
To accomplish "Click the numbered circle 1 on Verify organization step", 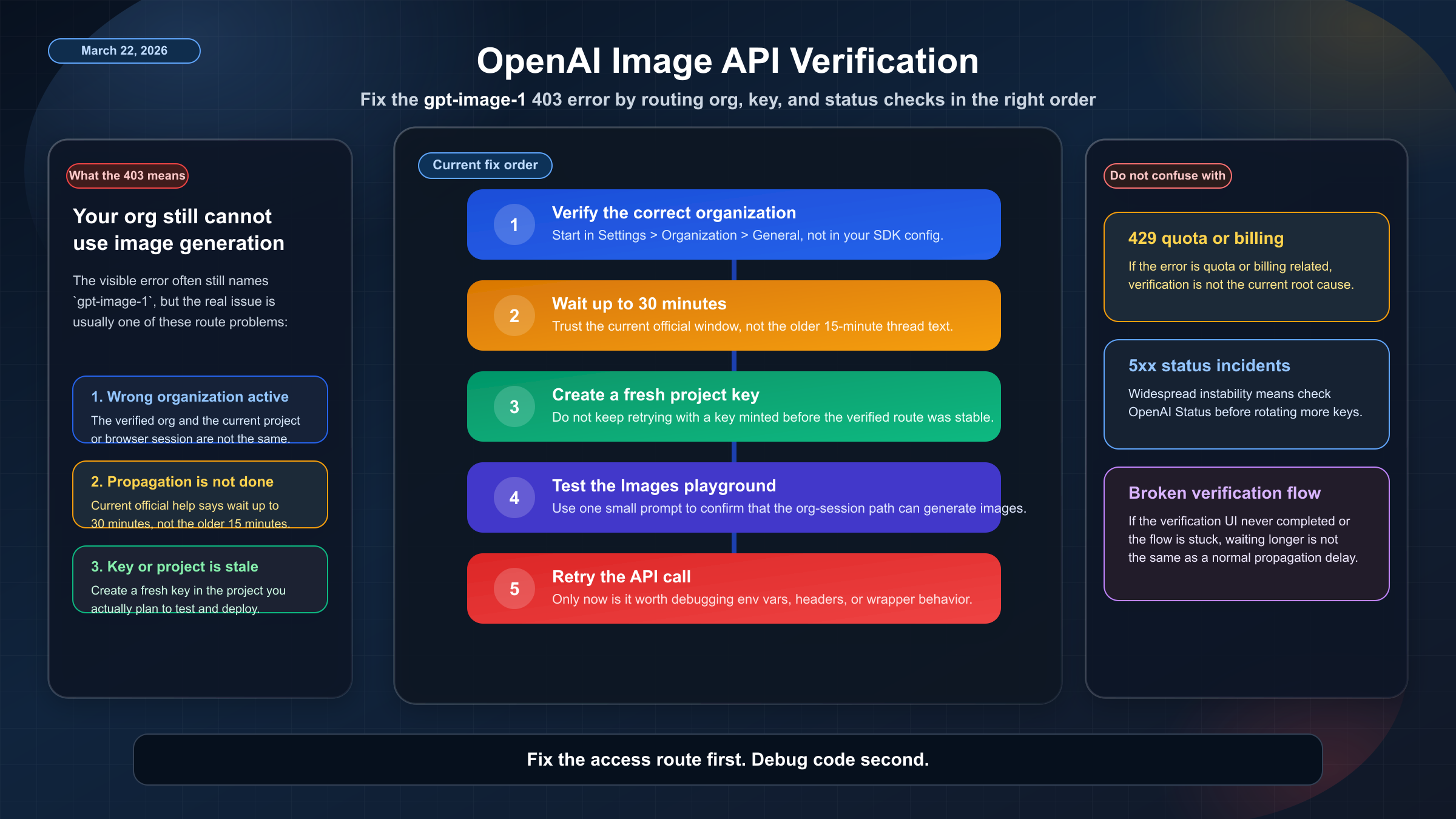I will (514, 224).
